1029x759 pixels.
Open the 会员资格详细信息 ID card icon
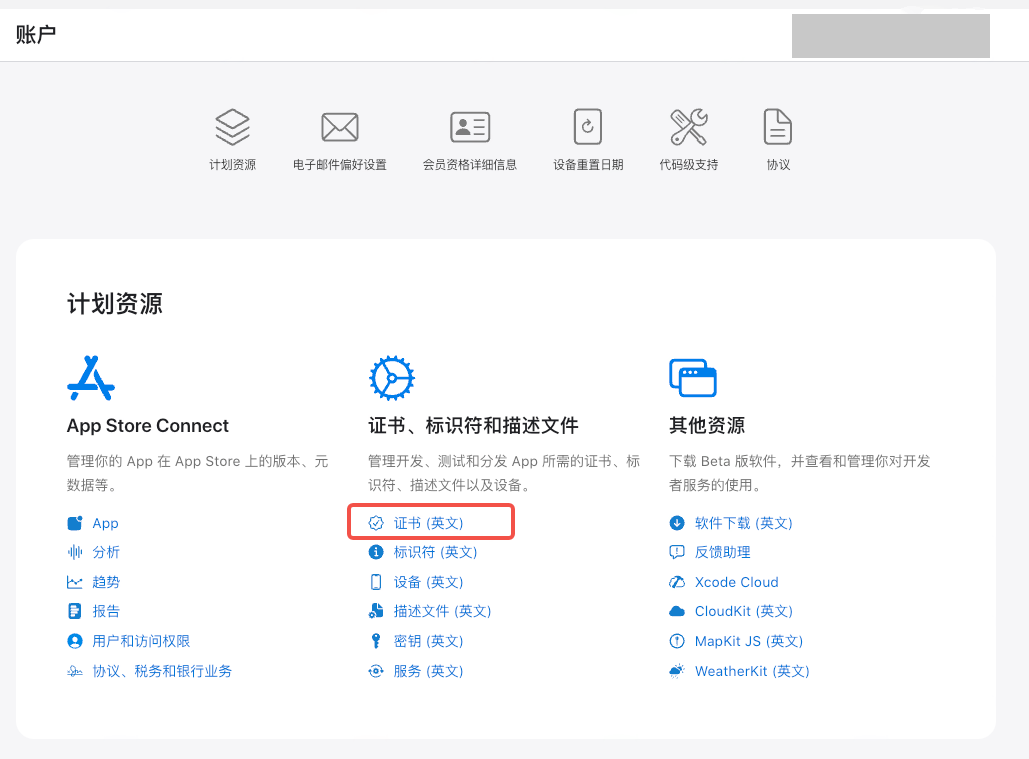[x=470, y=127]
